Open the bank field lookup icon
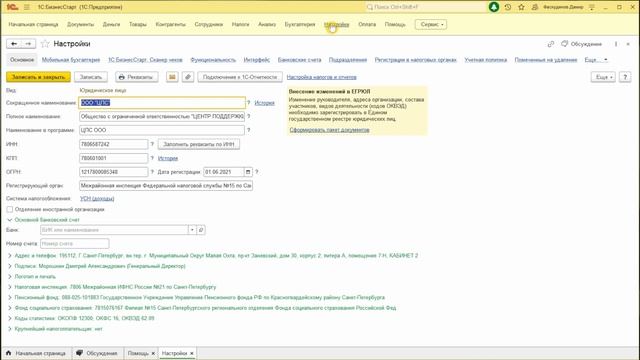Screen dimensions: 640x360 coord(201,230)
